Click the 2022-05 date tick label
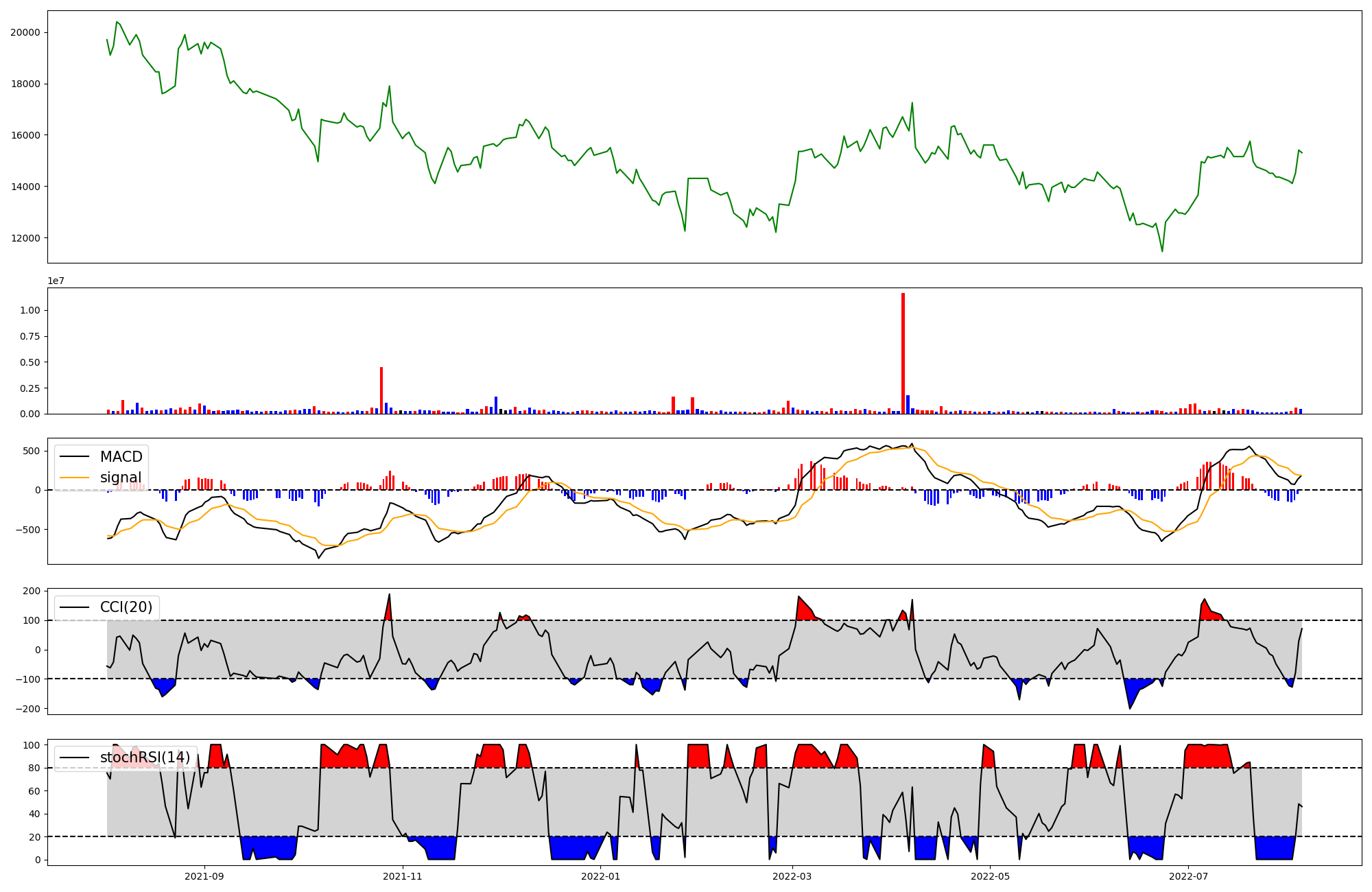Screen dimensions: 1372x892 [x=991, y=876]
